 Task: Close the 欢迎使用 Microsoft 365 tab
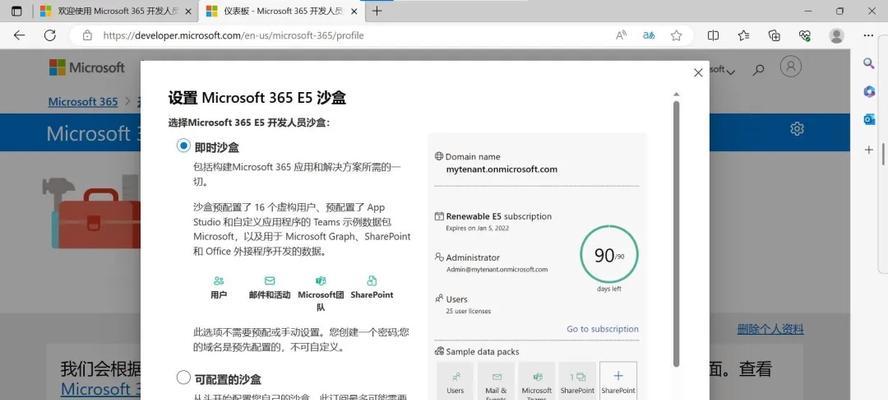click(x=189, y=11)
